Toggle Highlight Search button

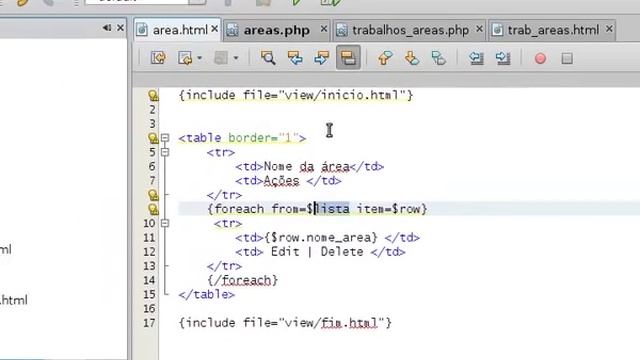pyautogui.click(x=348, y=58)
